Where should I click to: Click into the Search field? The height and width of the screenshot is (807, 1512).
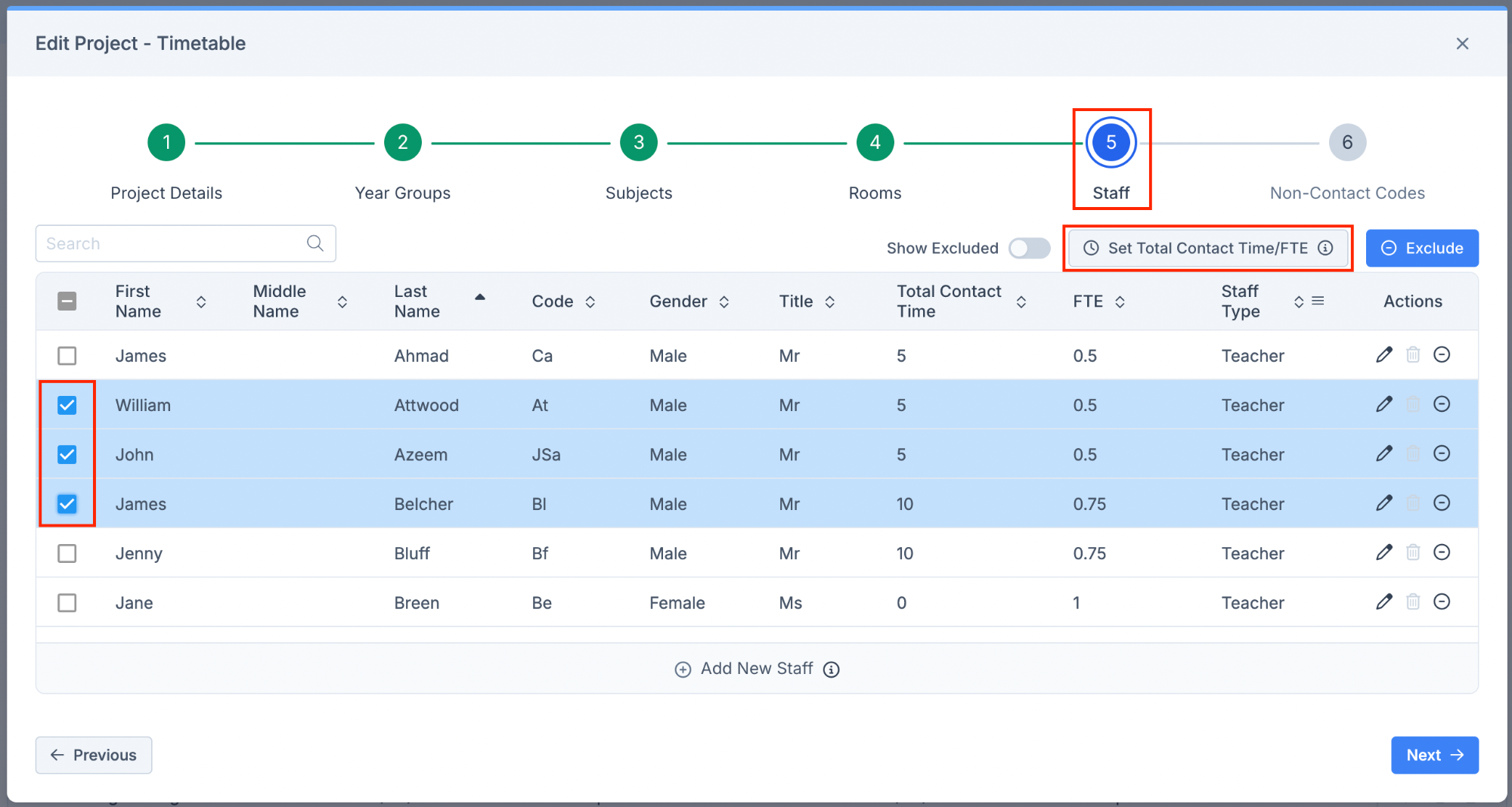(x=185, y=243)
